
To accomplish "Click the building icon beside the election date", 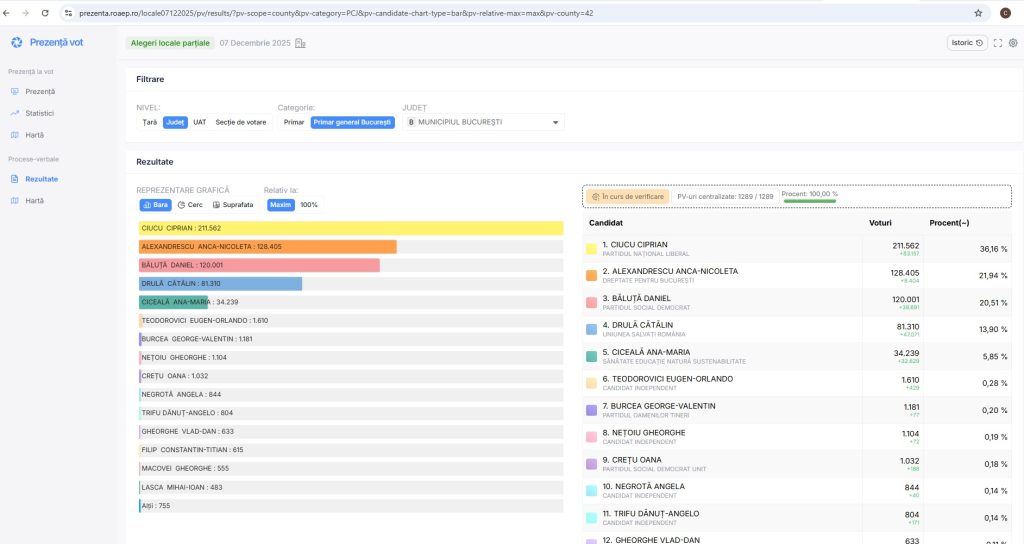I will point(300,43).
